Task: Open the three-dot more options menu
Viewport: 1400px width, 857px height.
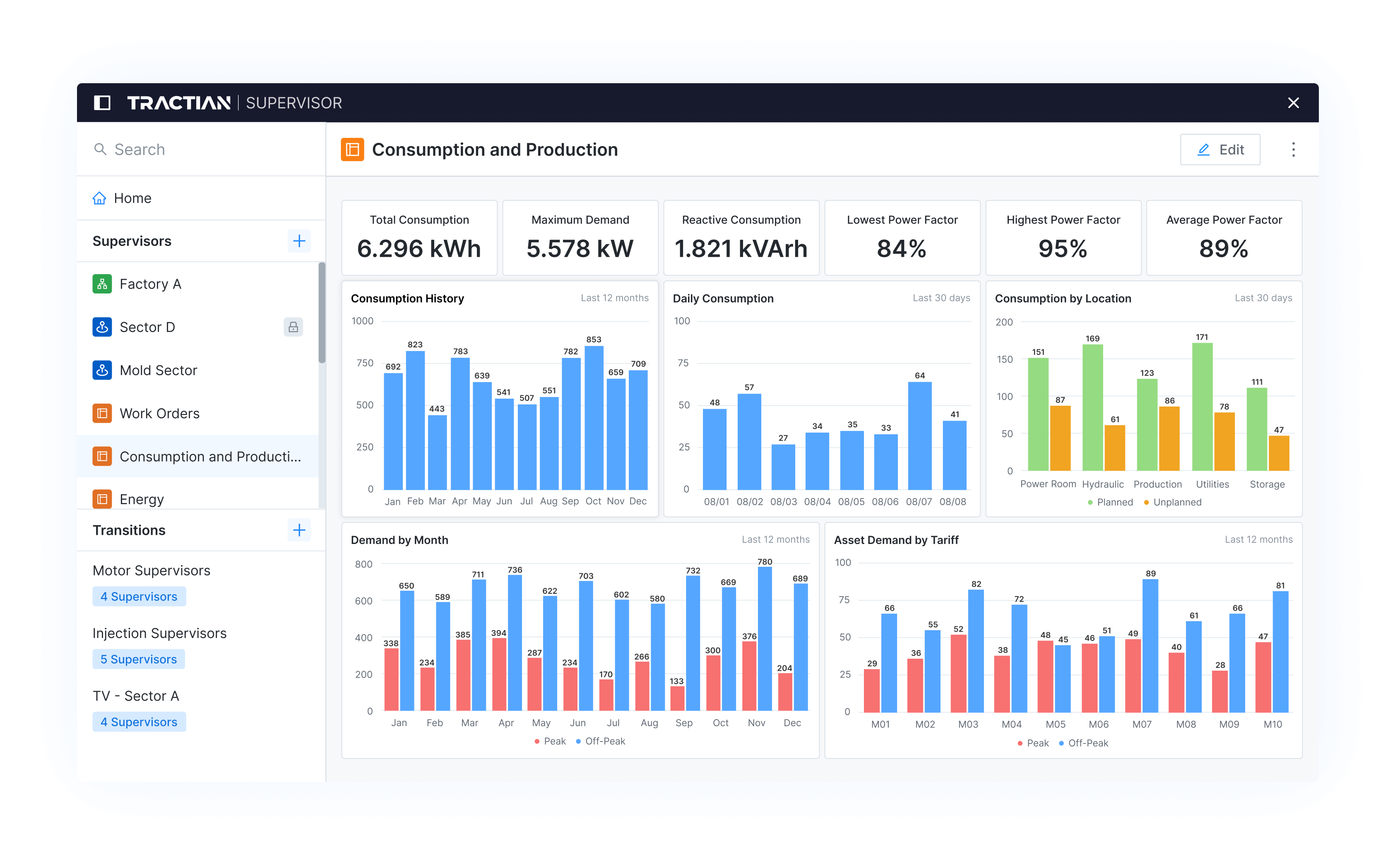Action: tap(1293, 149)
